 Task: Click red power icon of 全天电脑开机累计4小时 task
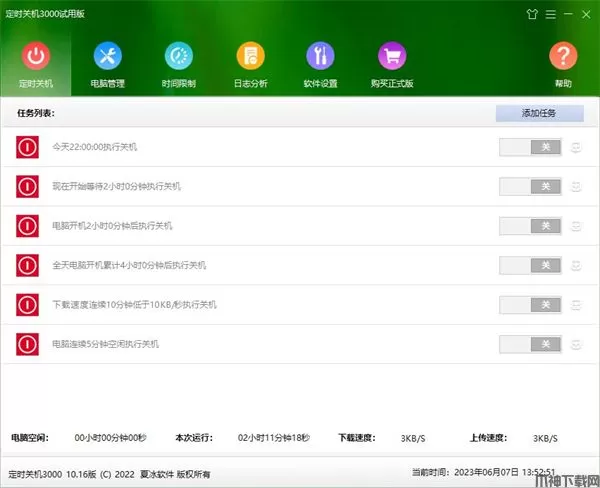pyautogui.click(x=27, y=265)
